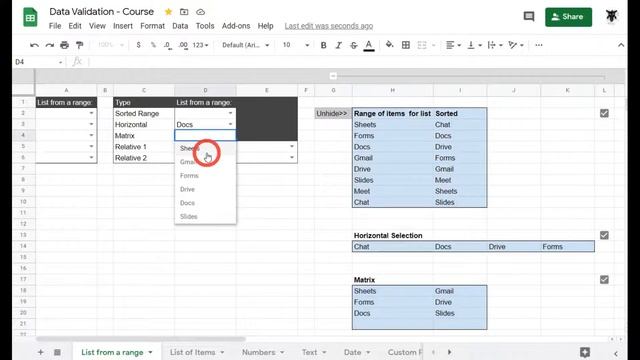Toggle bold formatting

click(323, 45)
